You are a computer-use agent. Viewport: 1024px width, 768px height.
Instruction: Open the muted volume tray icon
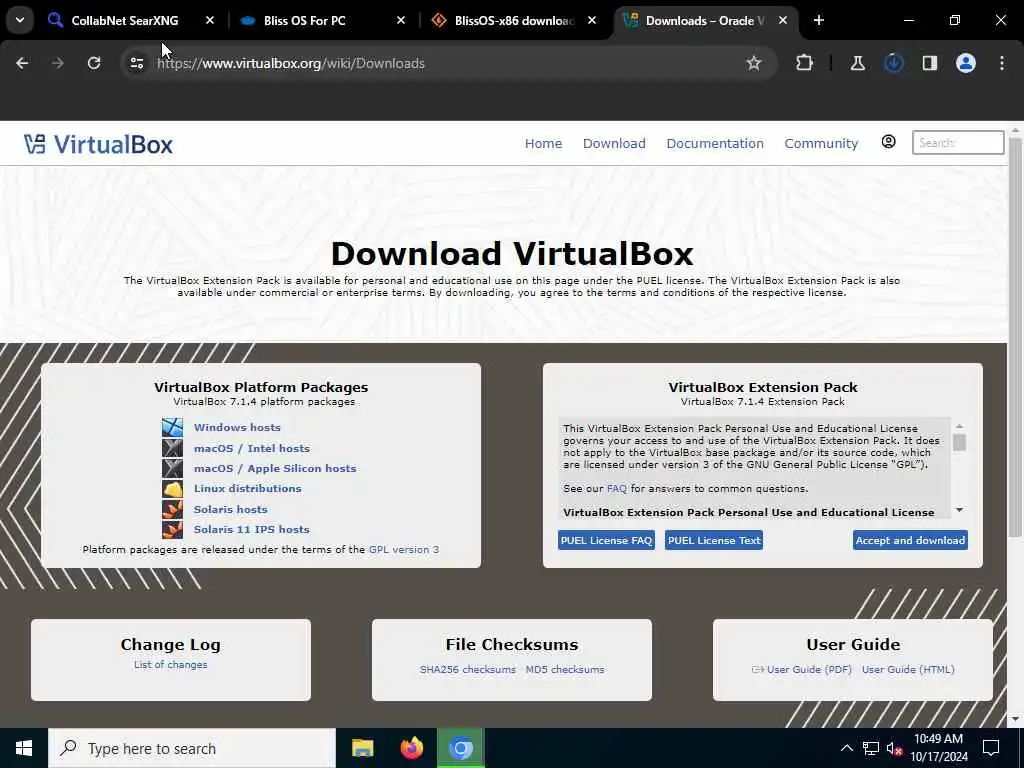[x=895, y=748]
